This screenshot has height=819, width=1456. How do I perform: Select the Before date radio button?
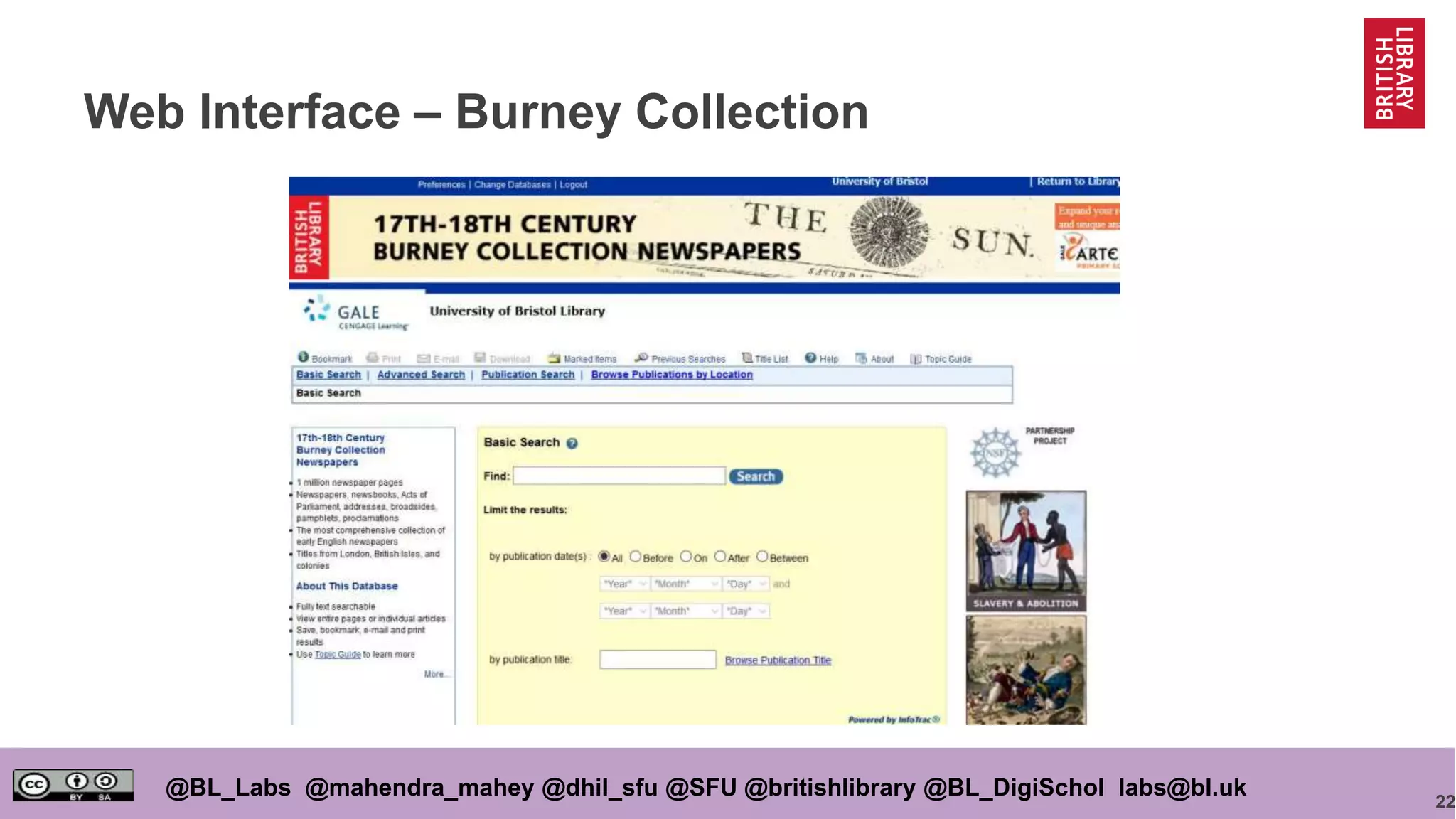pyautogui.click(x=636, y=557)
